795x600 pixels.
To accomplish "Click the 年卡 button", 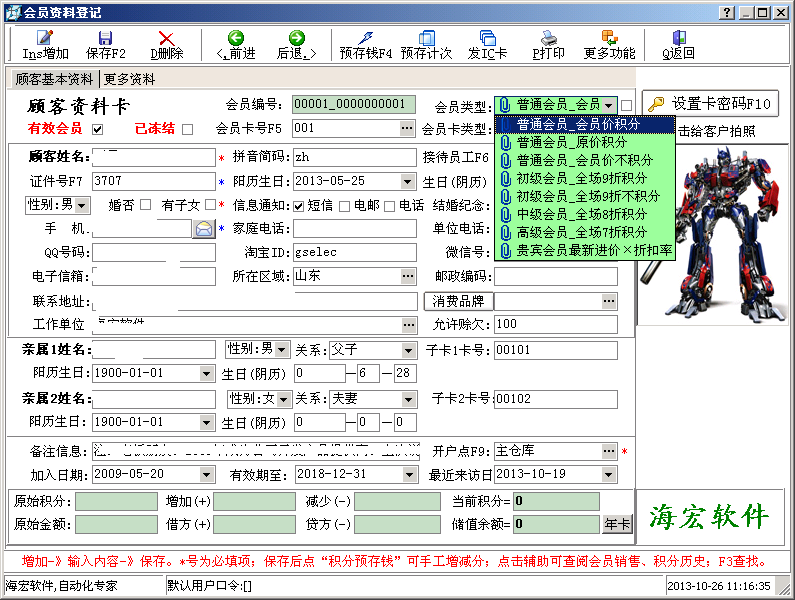I will (x=617, y=524).
